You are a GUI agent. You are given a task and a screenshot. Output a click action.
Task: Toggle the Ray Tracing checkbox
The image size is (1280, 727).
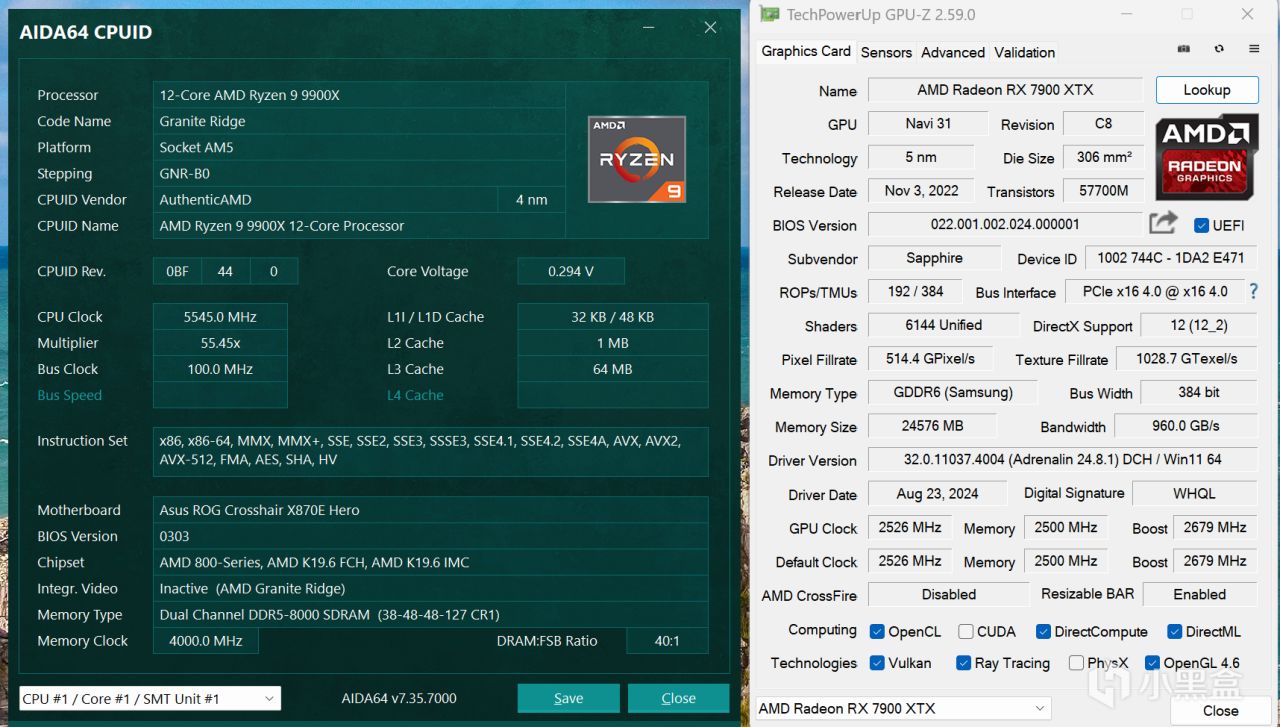pos(963,663)
